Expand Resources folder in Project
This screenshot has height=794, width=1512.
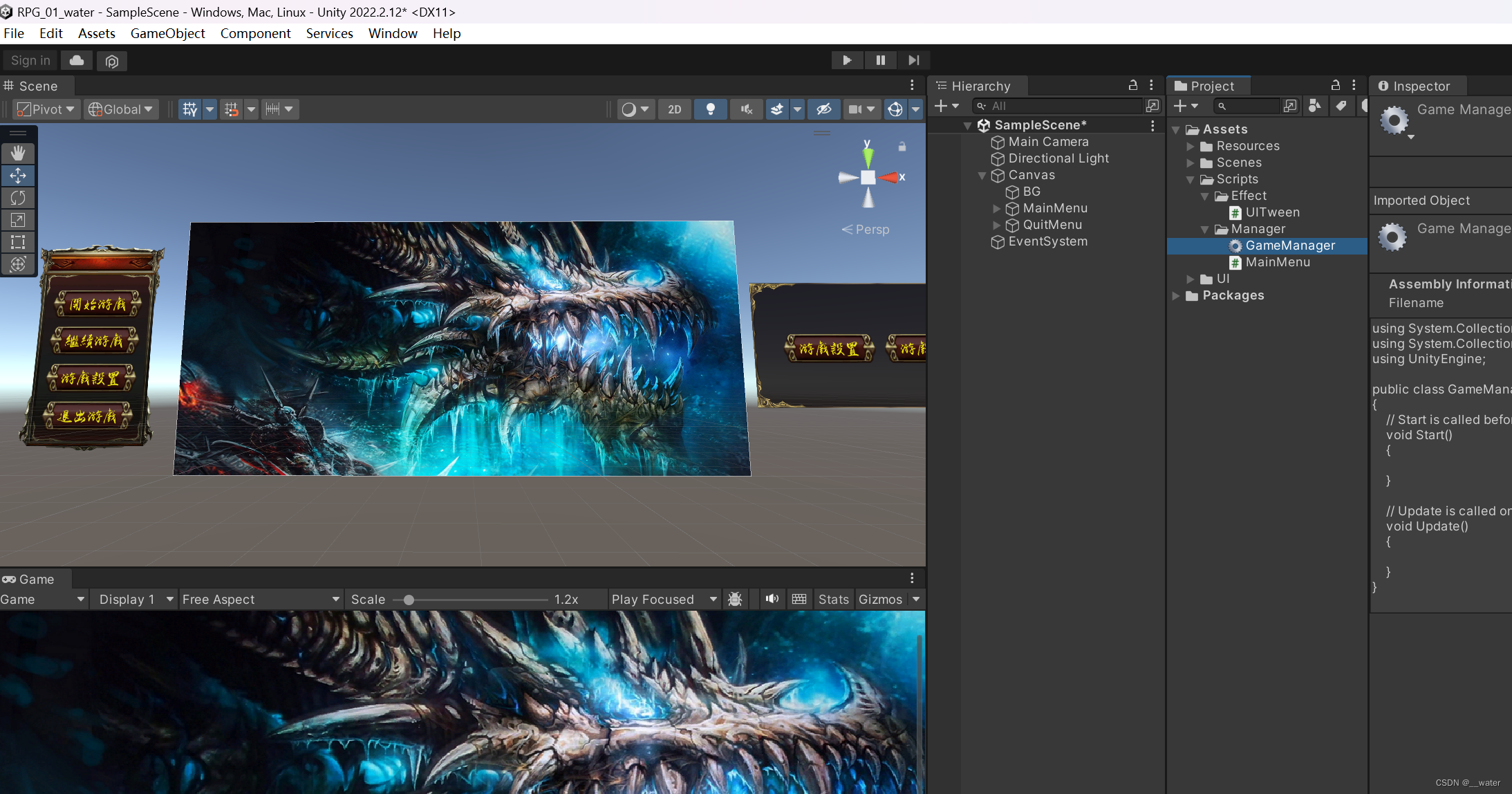pos(1191,147)
